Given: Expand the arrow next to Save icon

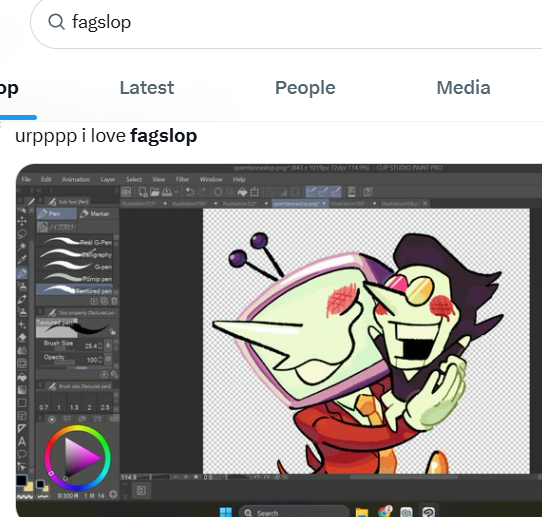Looking at the screenshot, I should (176, 192).
